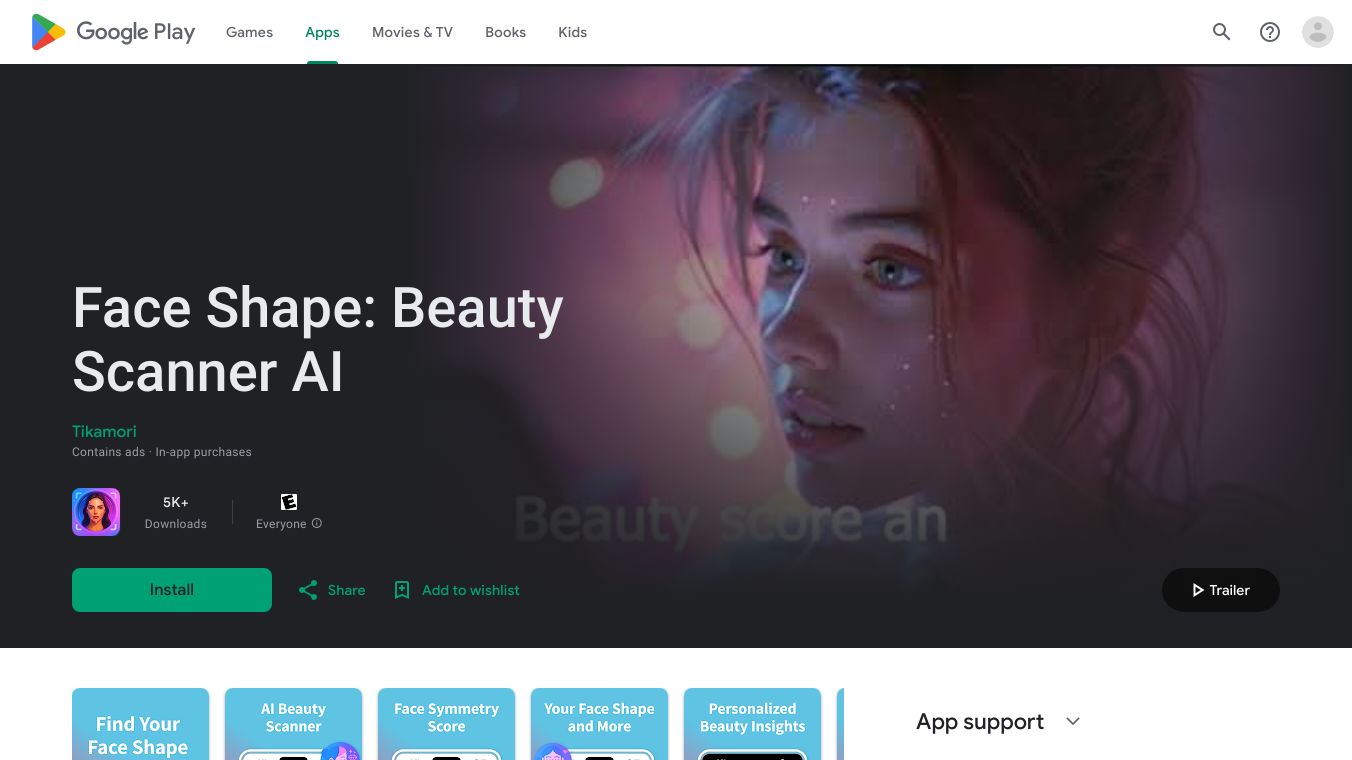Open the AI Beauty Scanner screenshot
The height and width of the screenshot is (760, 1352).
pos(293,724)
